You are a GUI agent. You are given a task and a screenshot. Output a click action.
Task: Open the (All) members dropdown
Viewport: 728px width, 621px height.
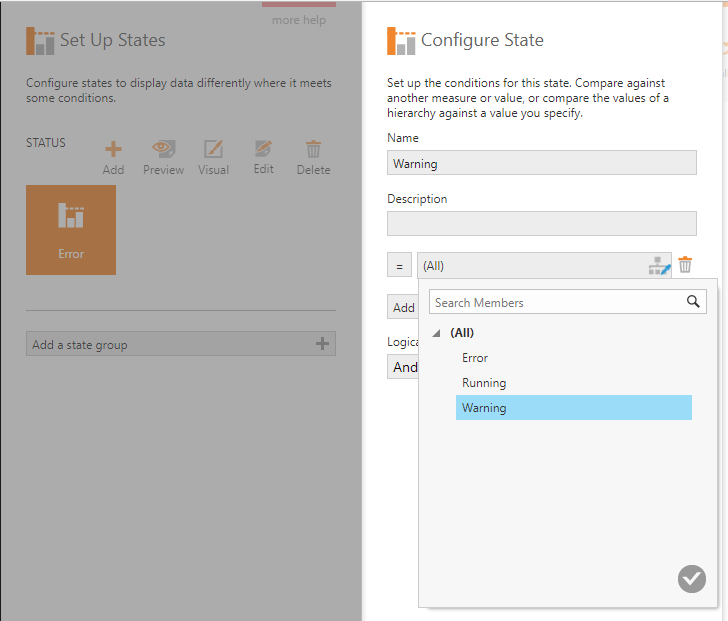pyautogui.click(x=530, y=266)
